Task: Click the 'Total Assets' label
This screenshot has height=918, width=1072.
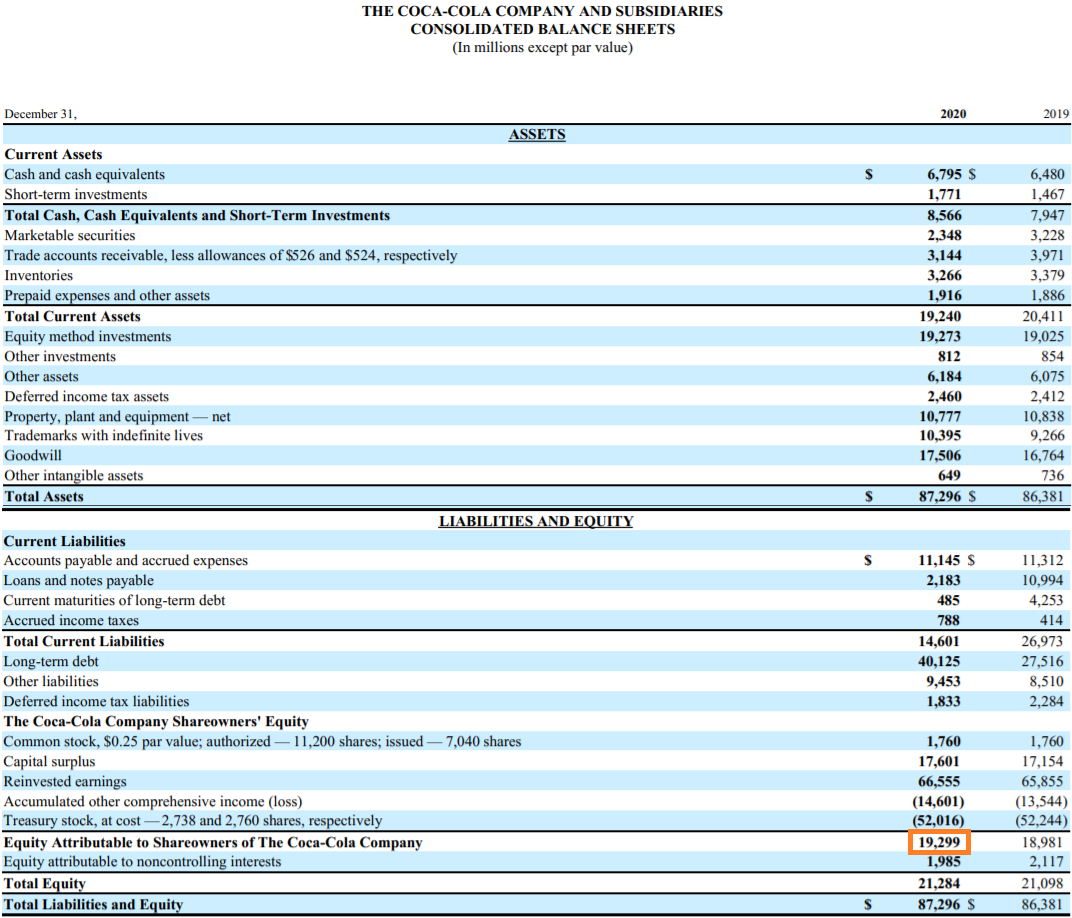Action: (44, 496)
